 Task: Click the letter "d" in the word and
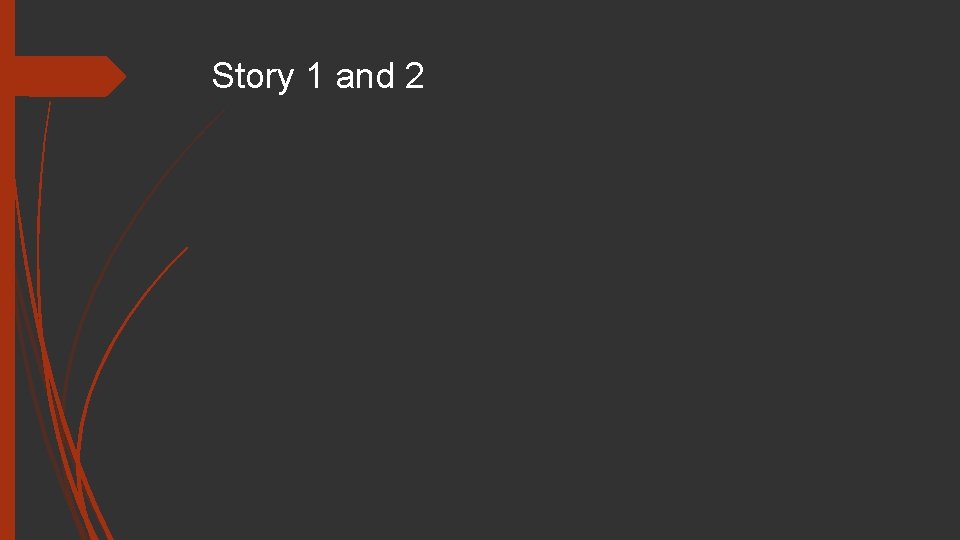(386, 76)
